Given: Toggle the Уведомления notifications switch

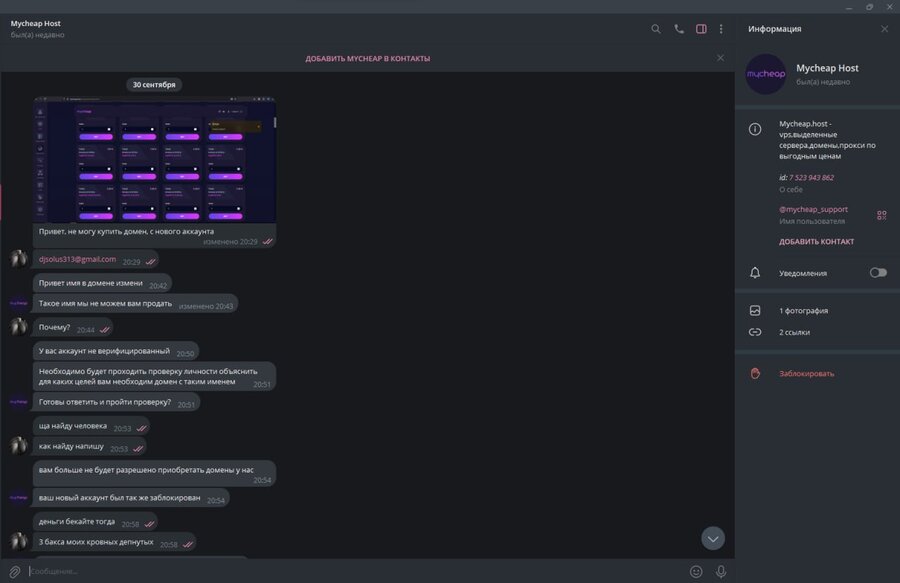Looking at the screenshot, I should point(878,272).
